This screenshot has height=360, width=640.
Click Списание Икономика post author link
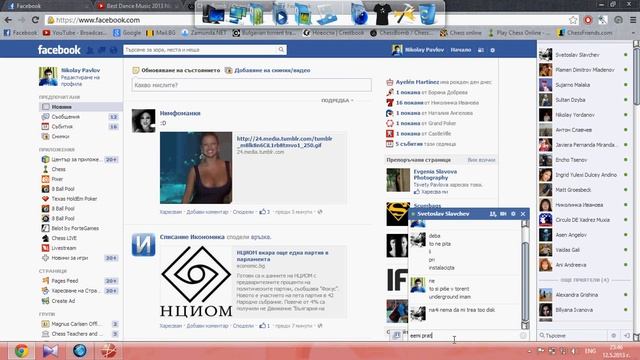192,237
